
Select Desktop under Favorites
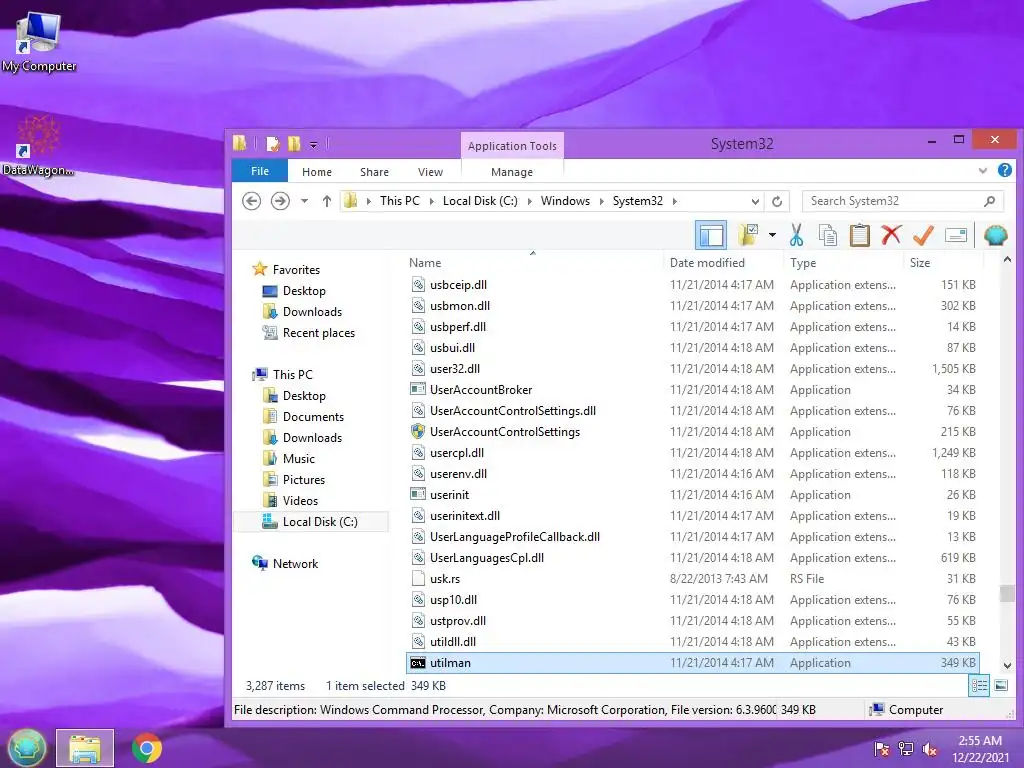pos(304,291)
